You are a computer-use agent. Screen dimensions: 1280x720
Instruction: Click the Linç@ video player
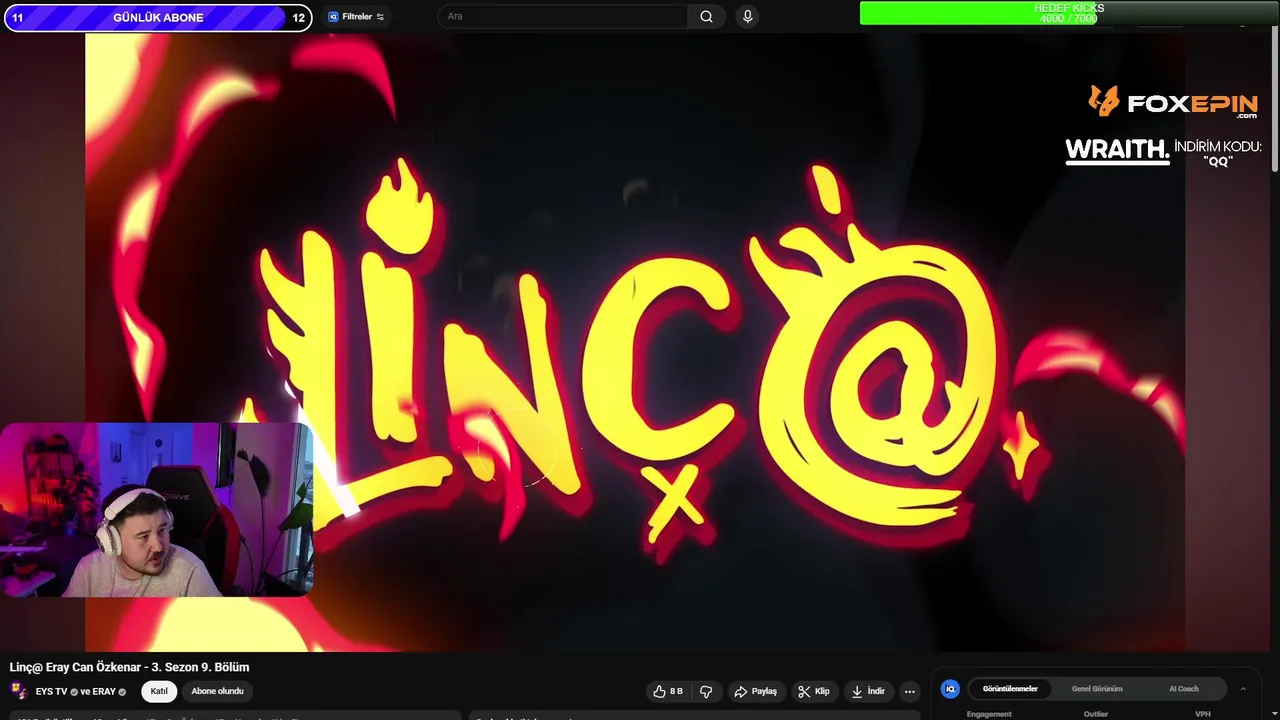point(635,342)
